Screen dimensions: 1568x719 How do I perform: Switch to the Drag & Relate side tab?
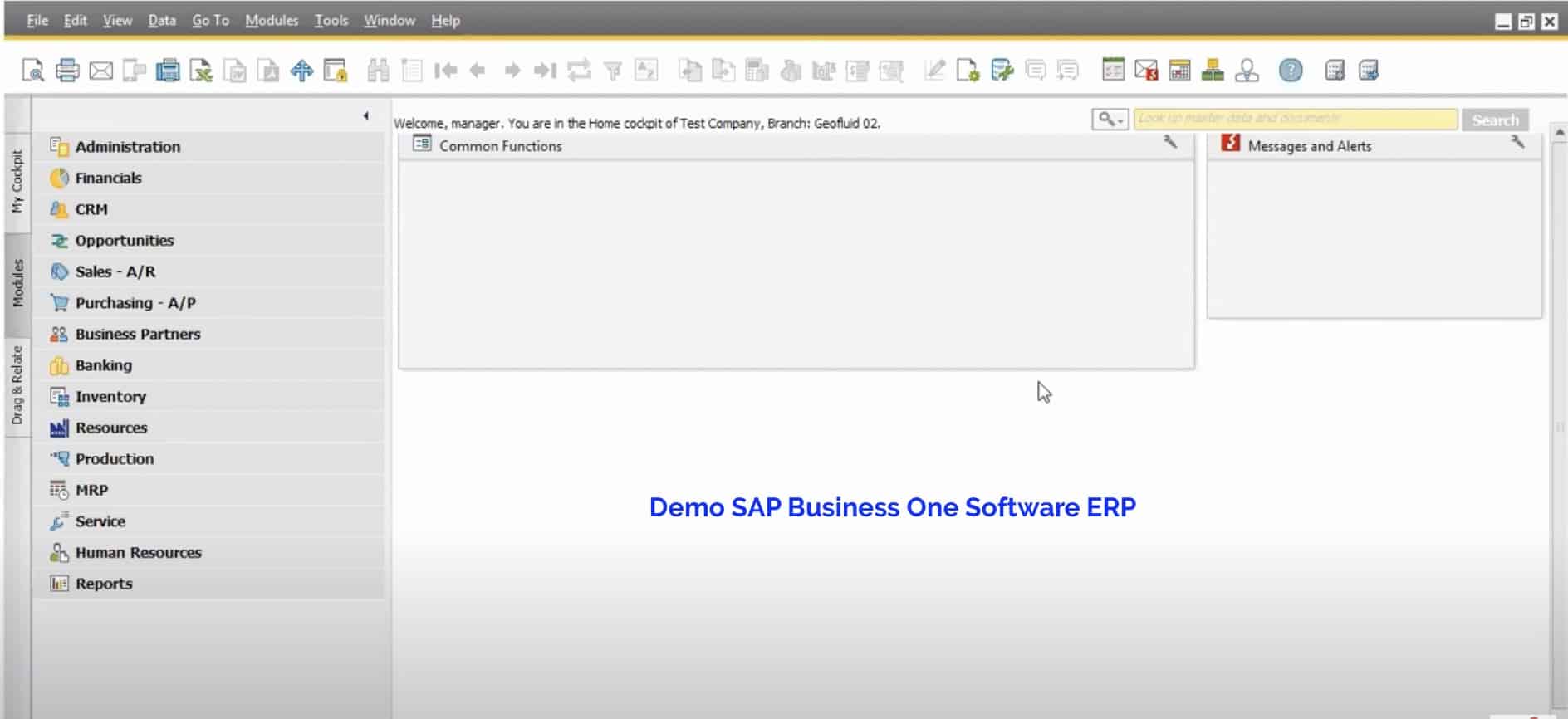coord(17,385)
